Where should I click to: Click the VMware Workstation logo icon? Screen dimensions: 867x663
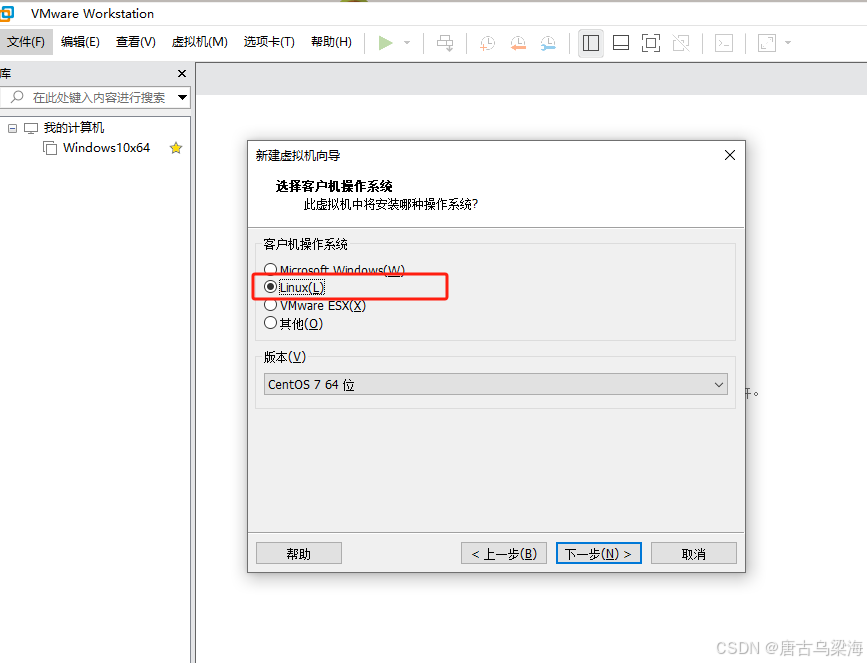click(x=7, y=13)
